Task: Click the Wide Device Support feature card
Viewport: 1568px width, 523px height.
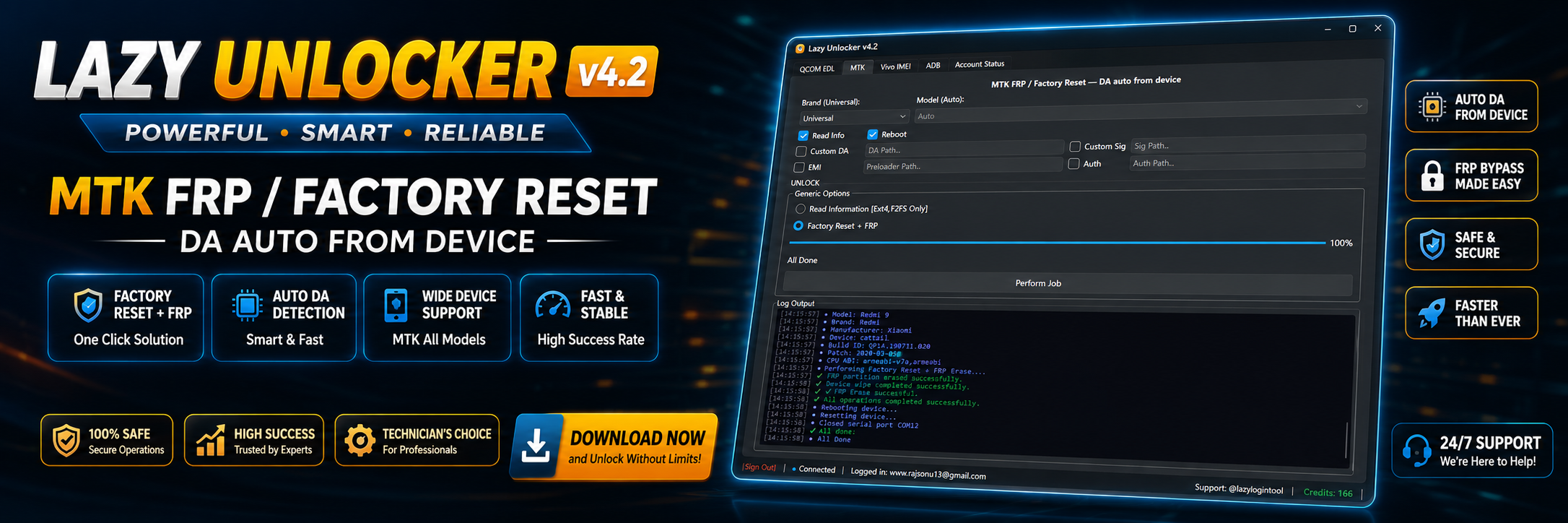Action: click(437, 318)
